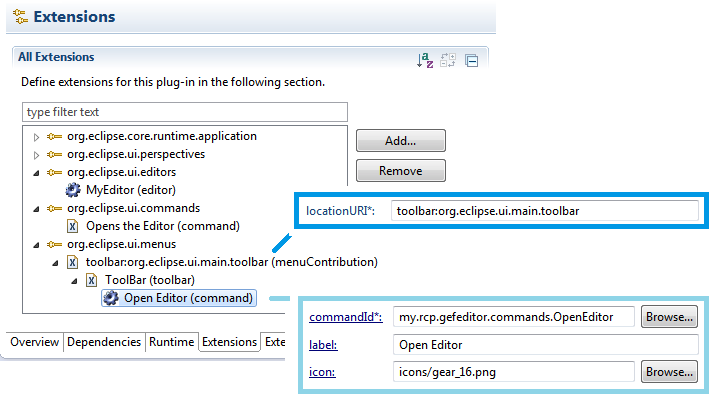The width and height of the screenshot is (713, 398).
Task: Click the extension point icon beside org.eclipse.ui.menus
Action: coord(55,244)
